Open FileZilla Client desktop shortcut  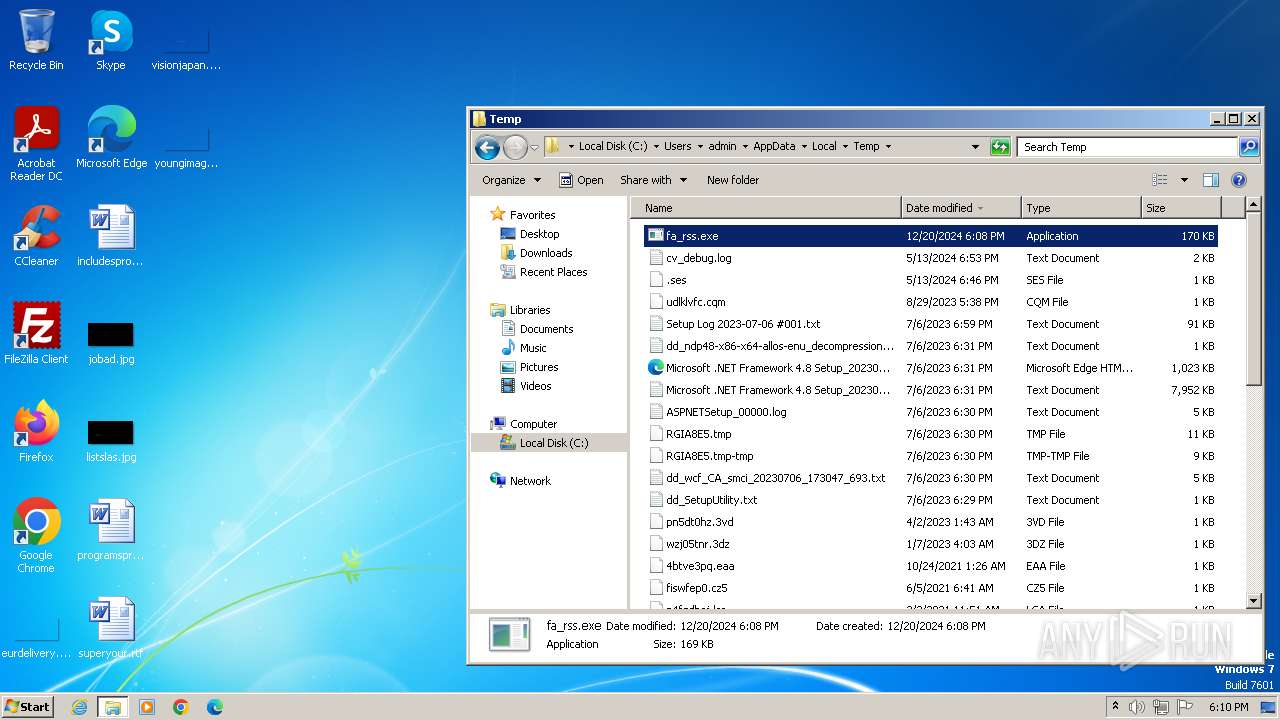[36, 333]
